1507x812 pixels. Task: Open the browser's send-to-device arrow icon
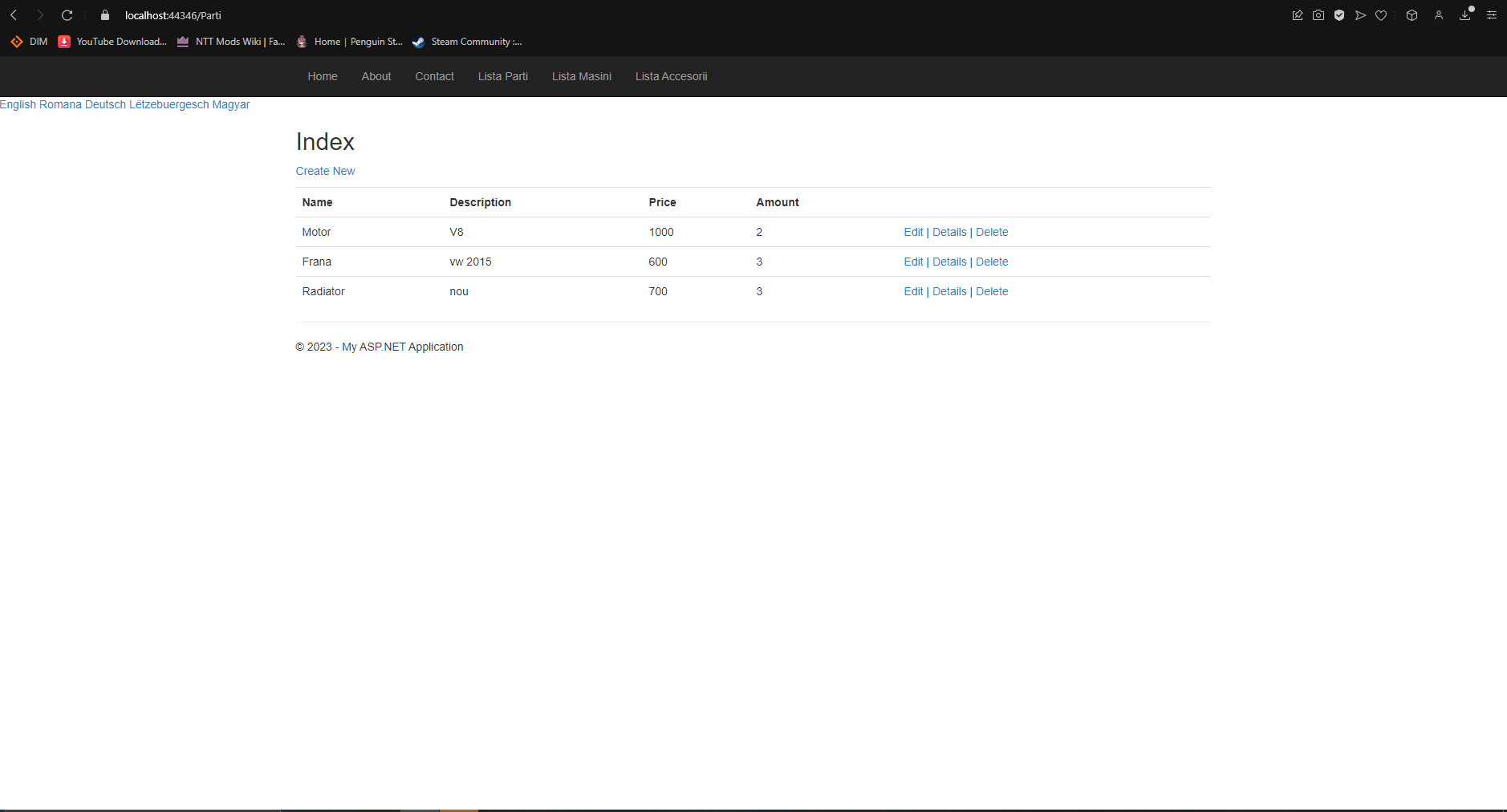1360,14
